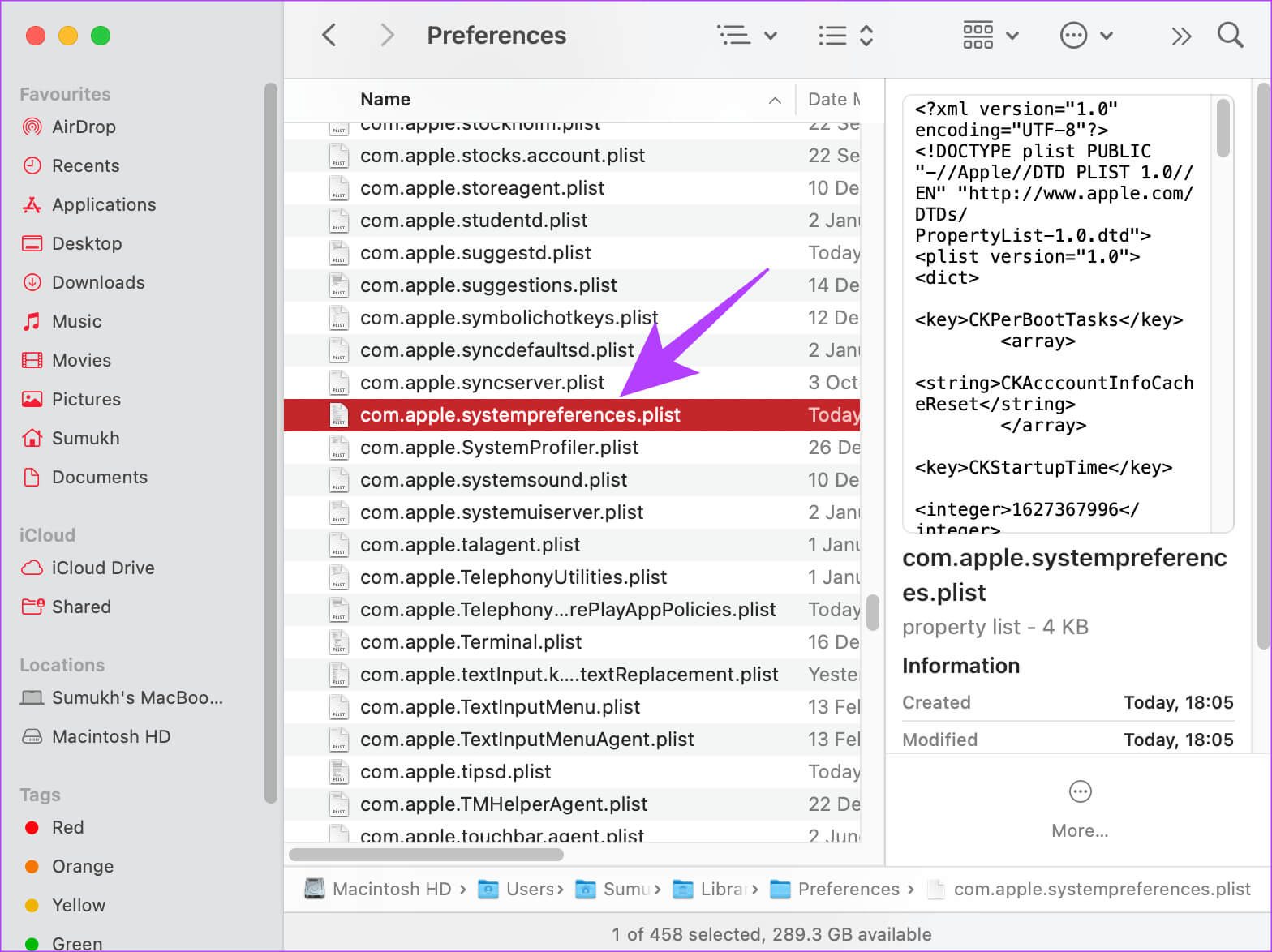Select com.apple.TextInputMenuAgent.plist

[x=572, y=739]
